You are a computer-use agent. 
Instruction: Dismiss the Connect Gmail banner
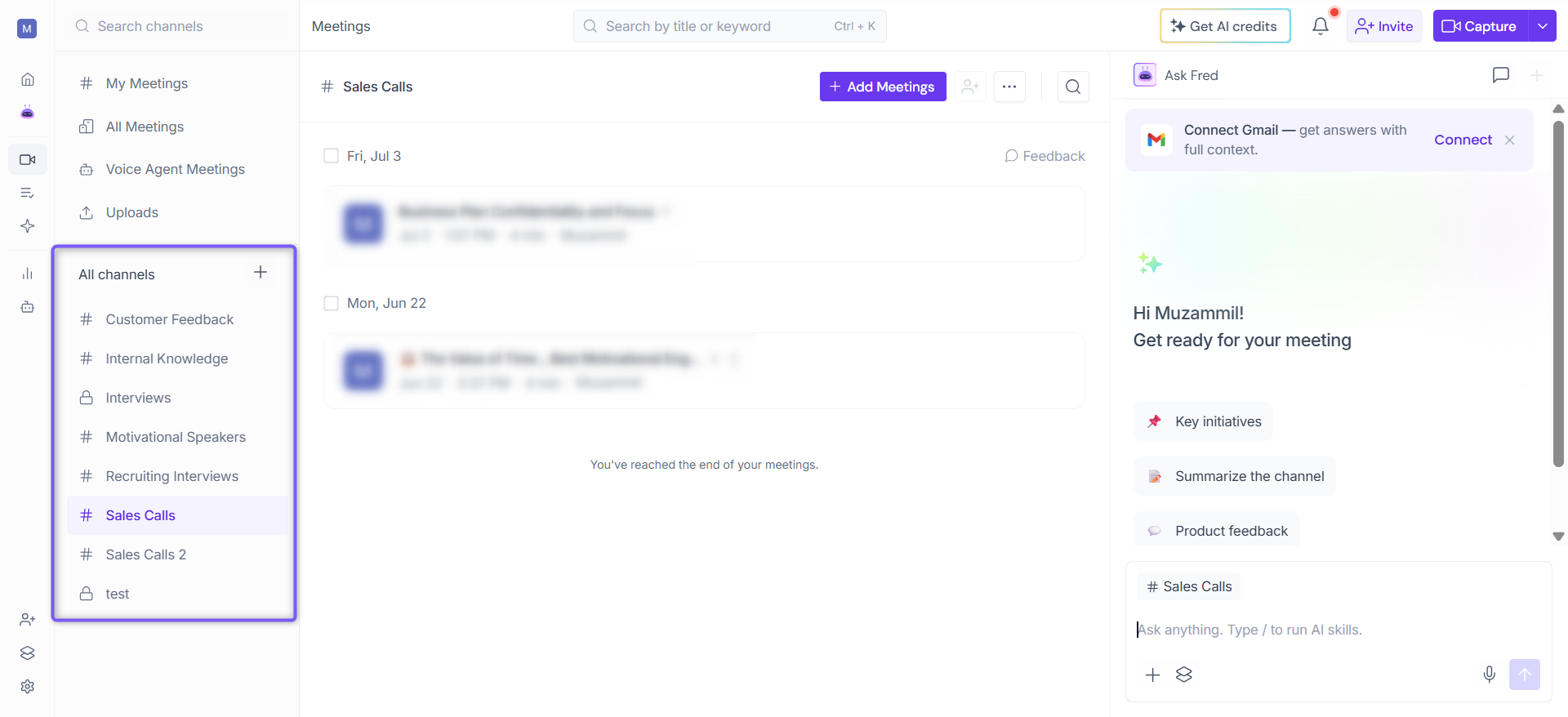point(1509,140)
